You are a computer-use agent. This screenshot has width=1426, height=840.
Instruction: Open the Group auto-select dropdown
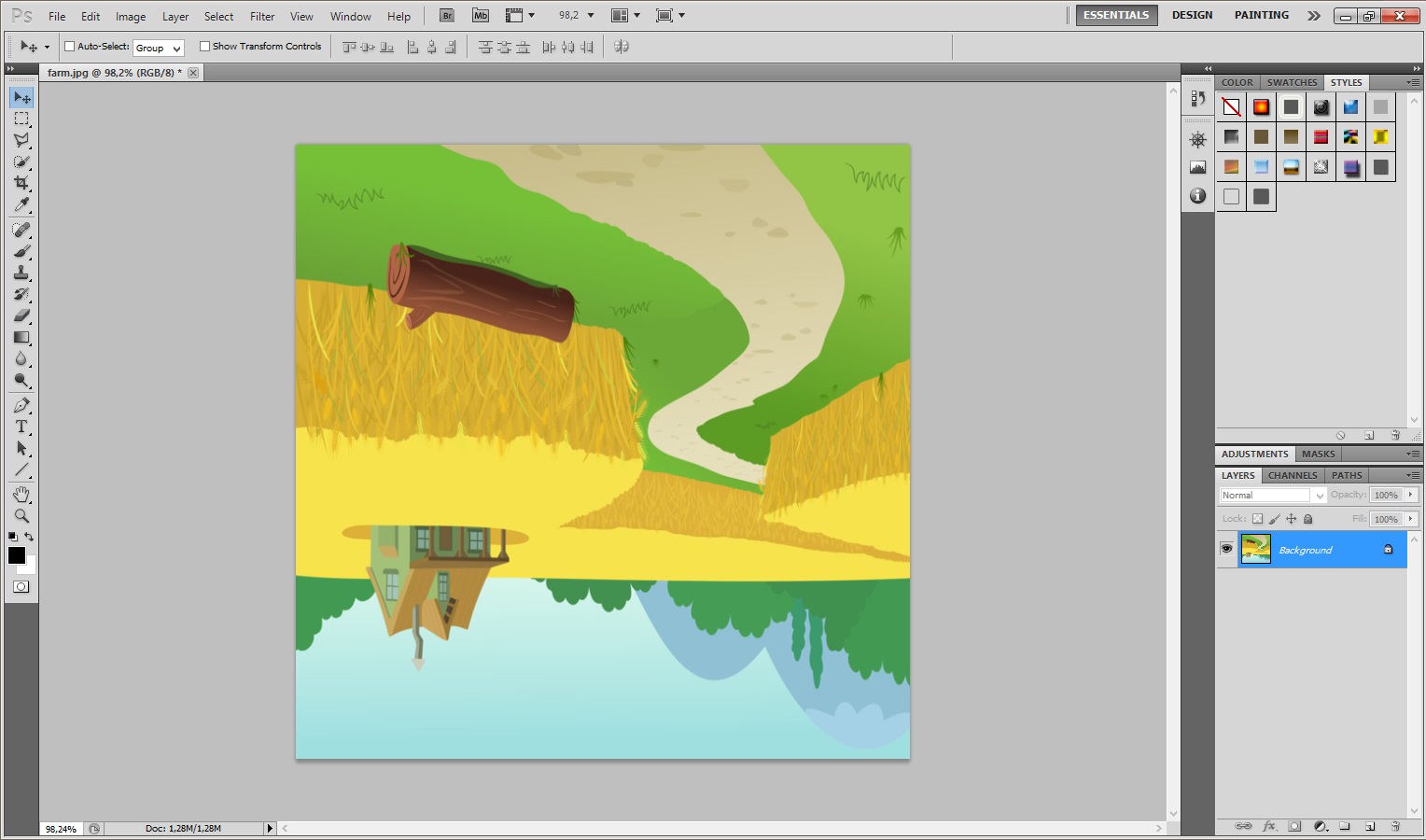(x=158, y=48)
